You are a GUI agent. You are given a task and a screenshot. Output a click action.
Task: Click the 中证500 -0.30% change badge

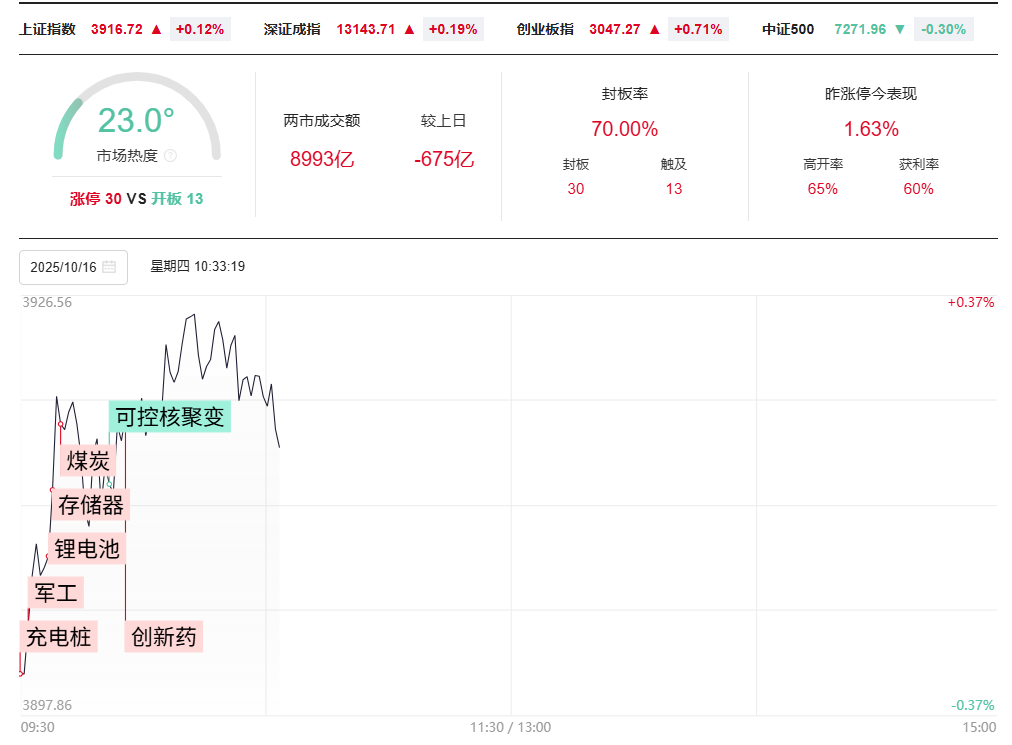coord(943,29)
